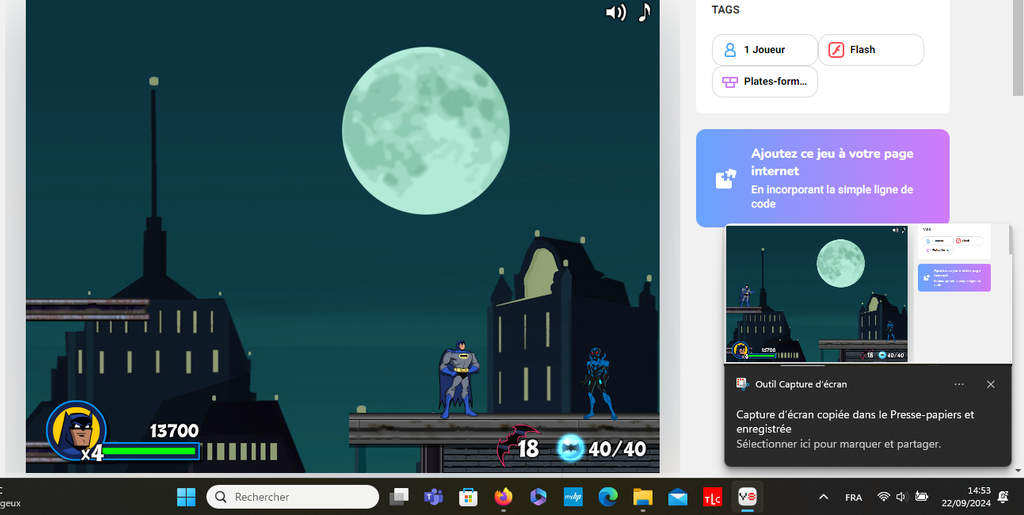
Task: Click the Rechercher taskbar search box
Action: point(292,497)
